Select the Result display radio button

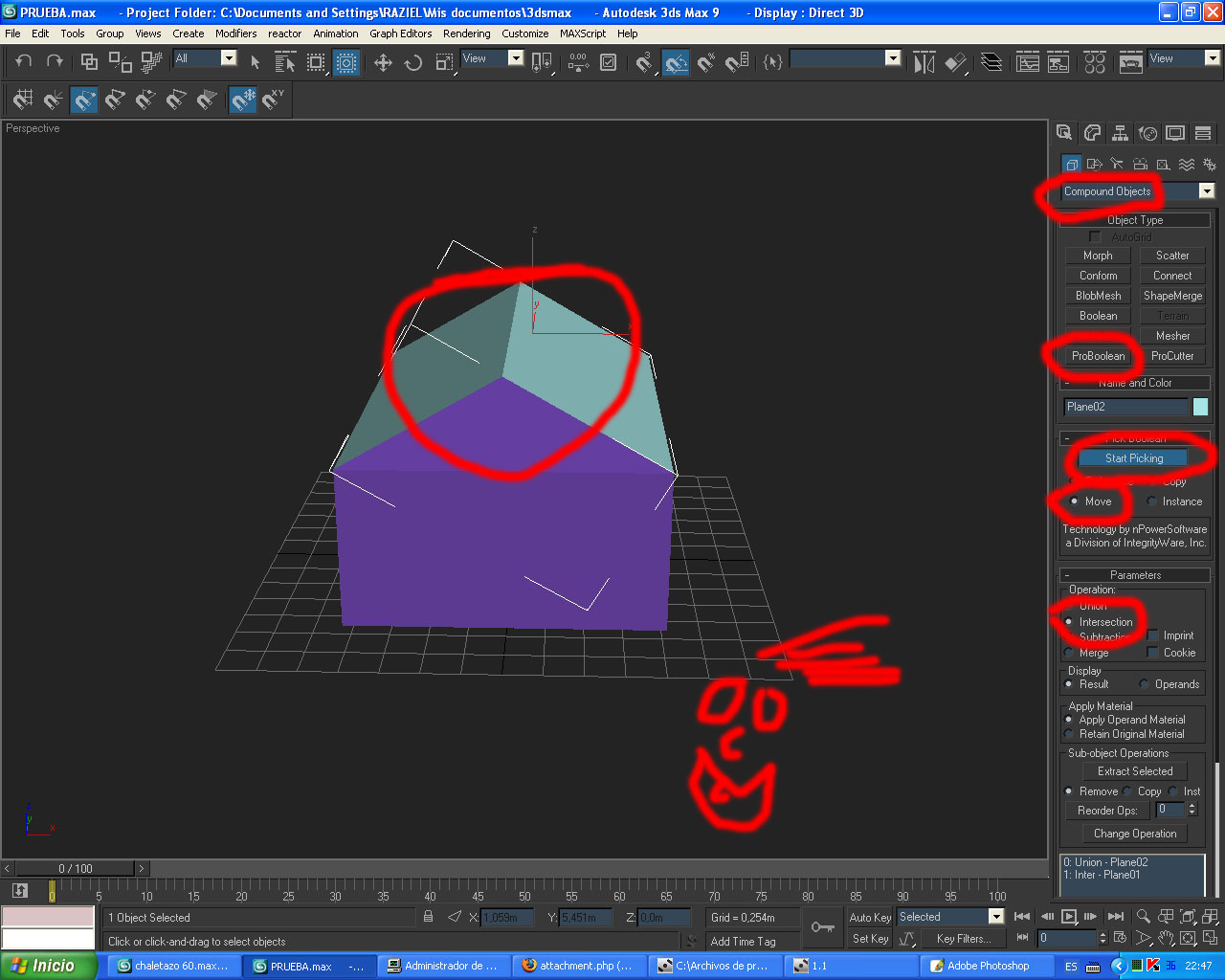[1087, 684]
